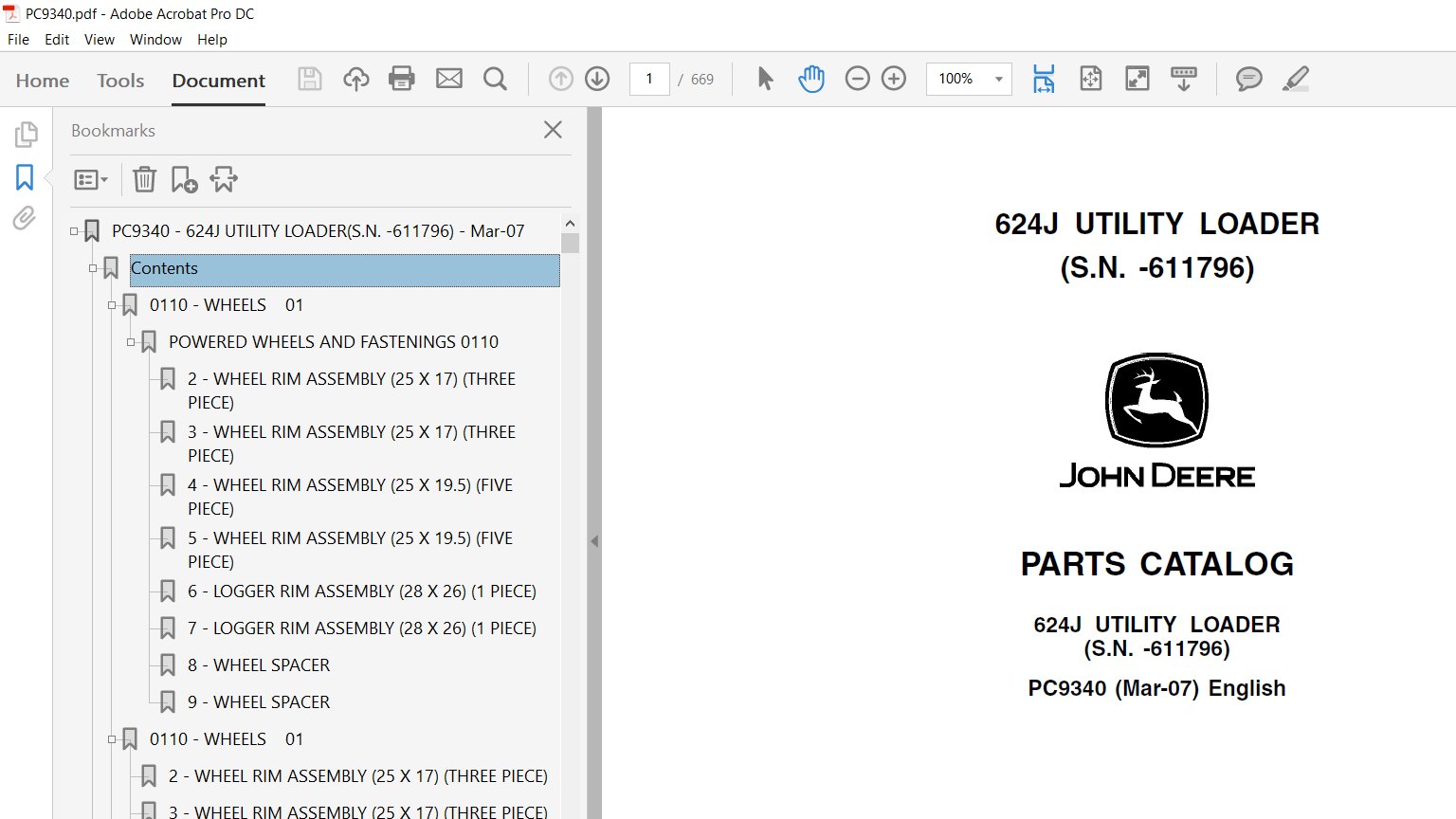Close the Bookmarks panel
Screen dimensions: 1456x819
point(554,130)
